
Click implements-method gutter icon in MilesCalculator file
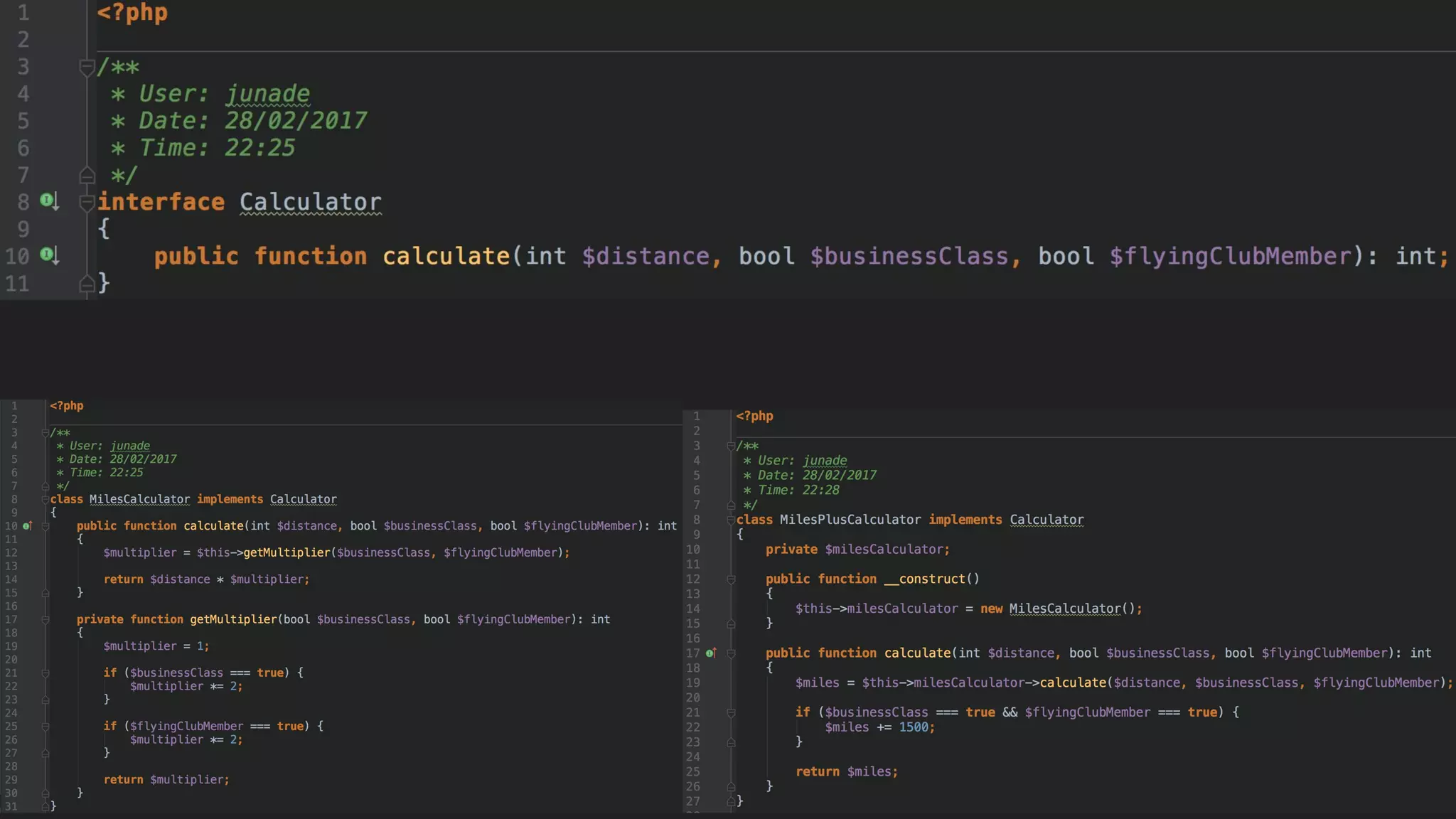pos(27,526)
